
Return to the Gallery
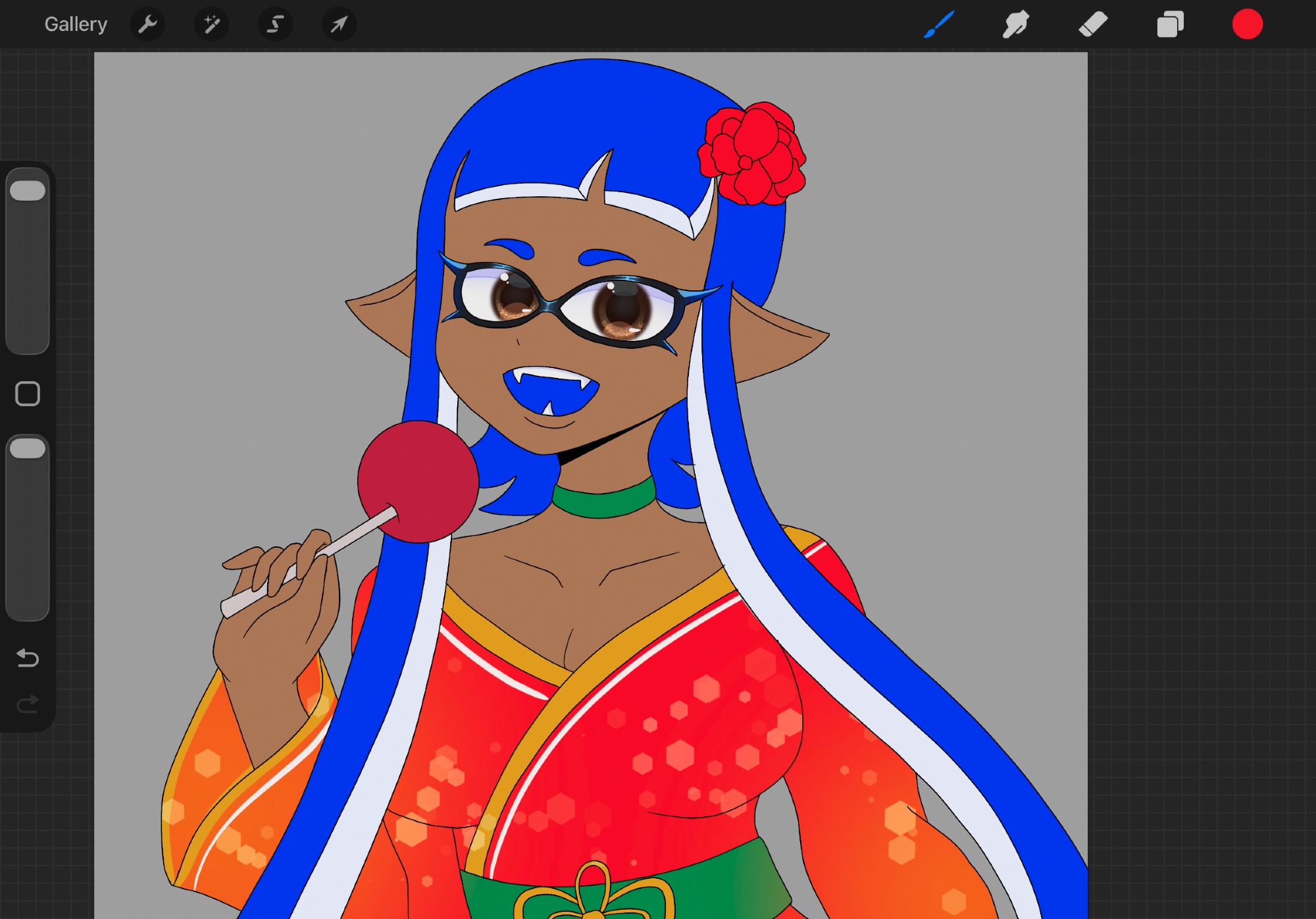(x=76, y=24)
